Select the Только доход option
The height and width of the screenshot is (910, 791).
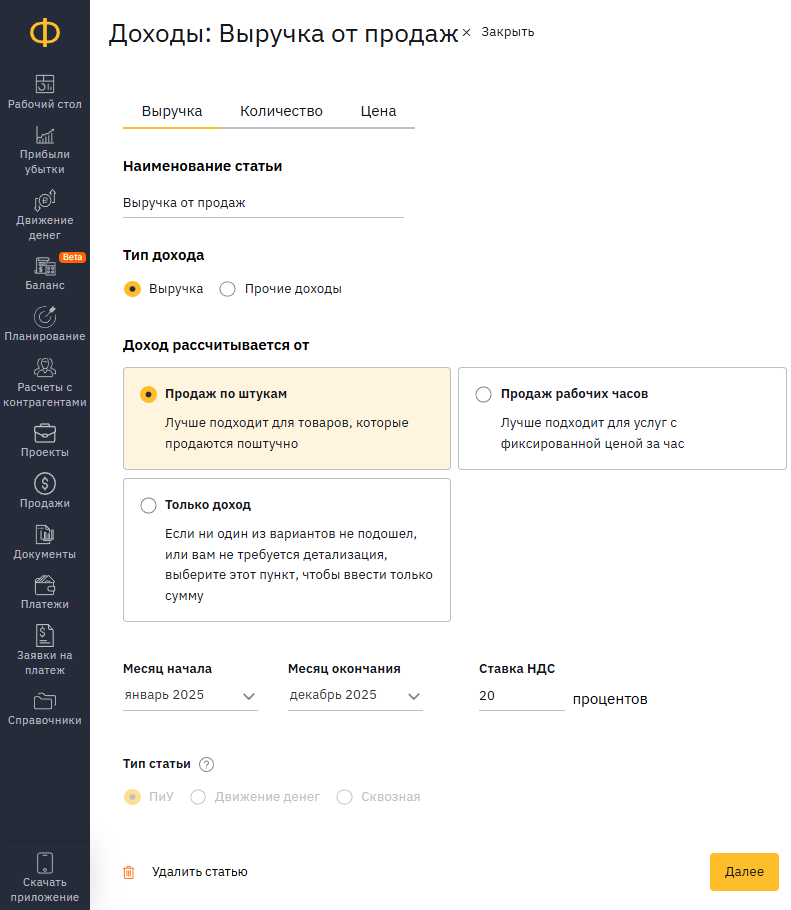(x=287, y=550)
